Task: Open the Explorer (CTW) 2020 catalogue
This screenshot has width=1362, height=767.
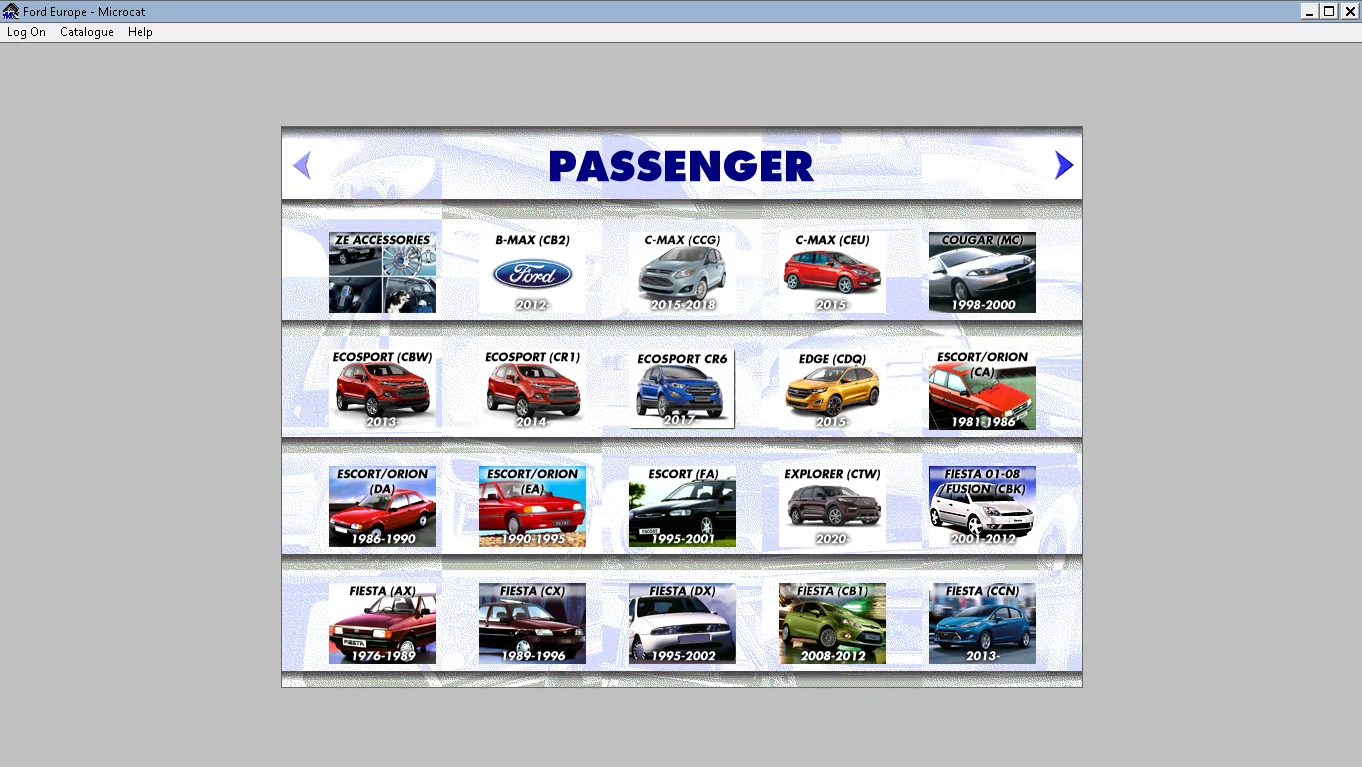Action: coord(832,506)
